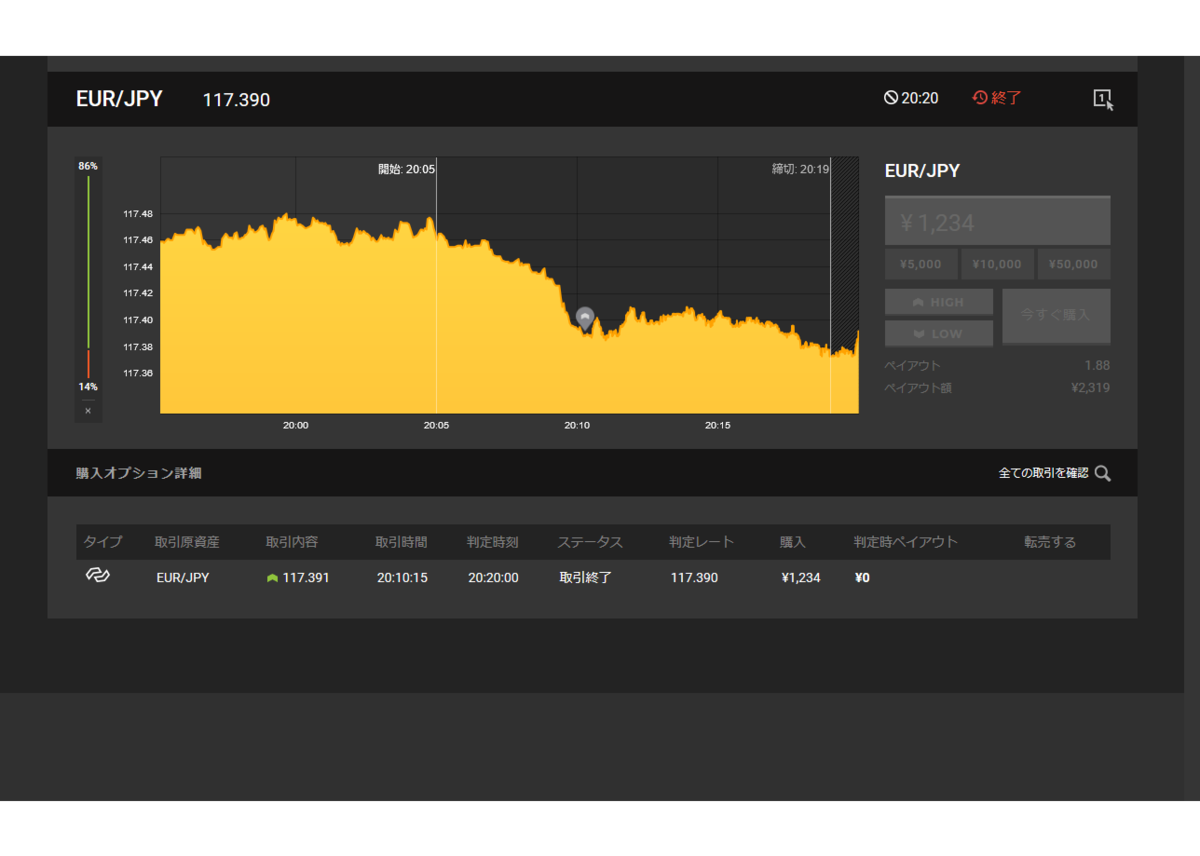Click the 14% label under sentiment bar

click(88, 387)
